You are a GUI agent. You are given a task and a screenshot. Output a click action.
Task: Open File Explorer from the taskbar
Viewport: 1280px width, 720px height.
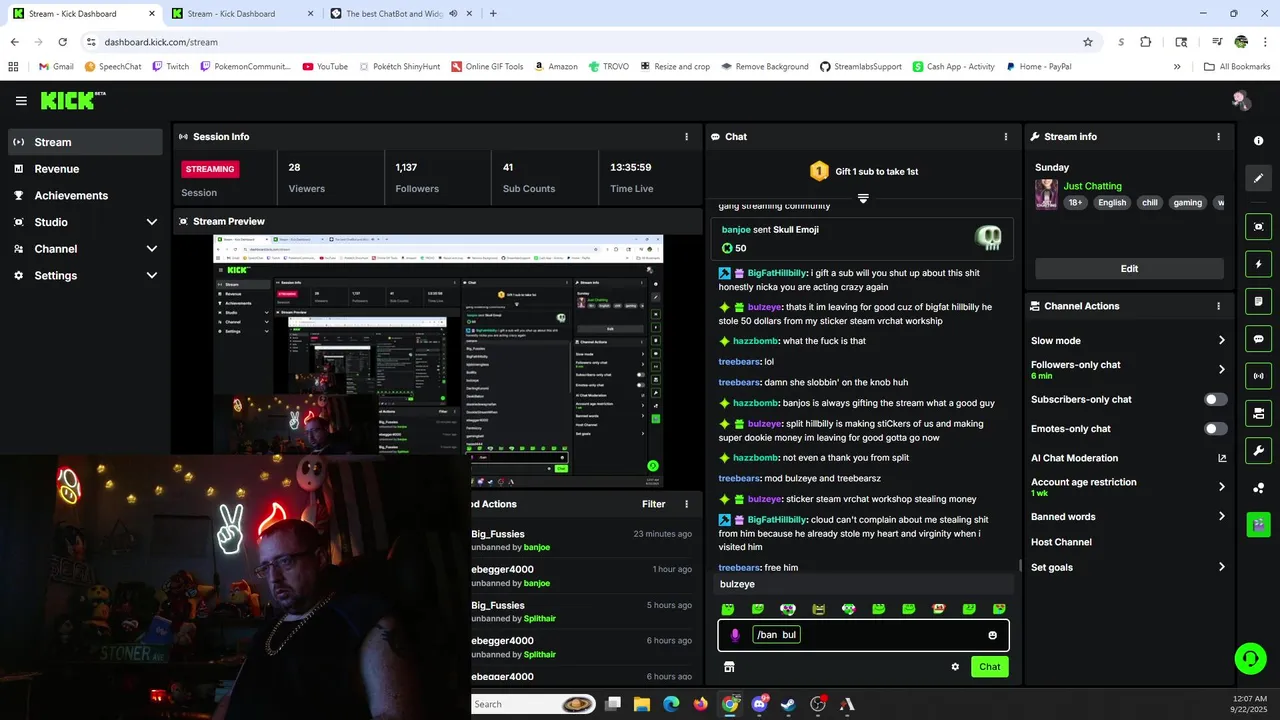tap(641, 704)
